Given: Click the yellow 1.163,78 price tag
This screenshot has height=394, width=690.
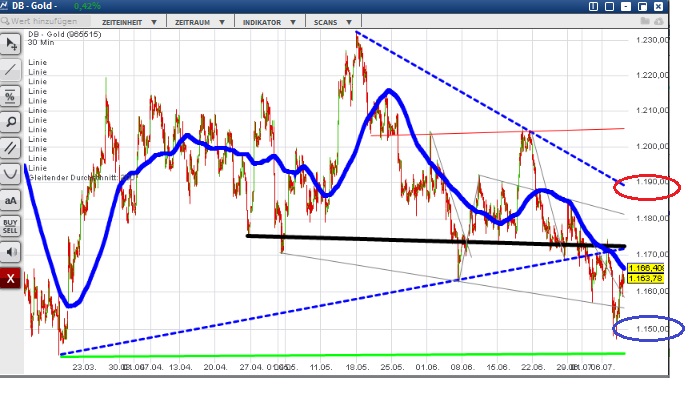Looking at the screenshot, I should 646,278.
